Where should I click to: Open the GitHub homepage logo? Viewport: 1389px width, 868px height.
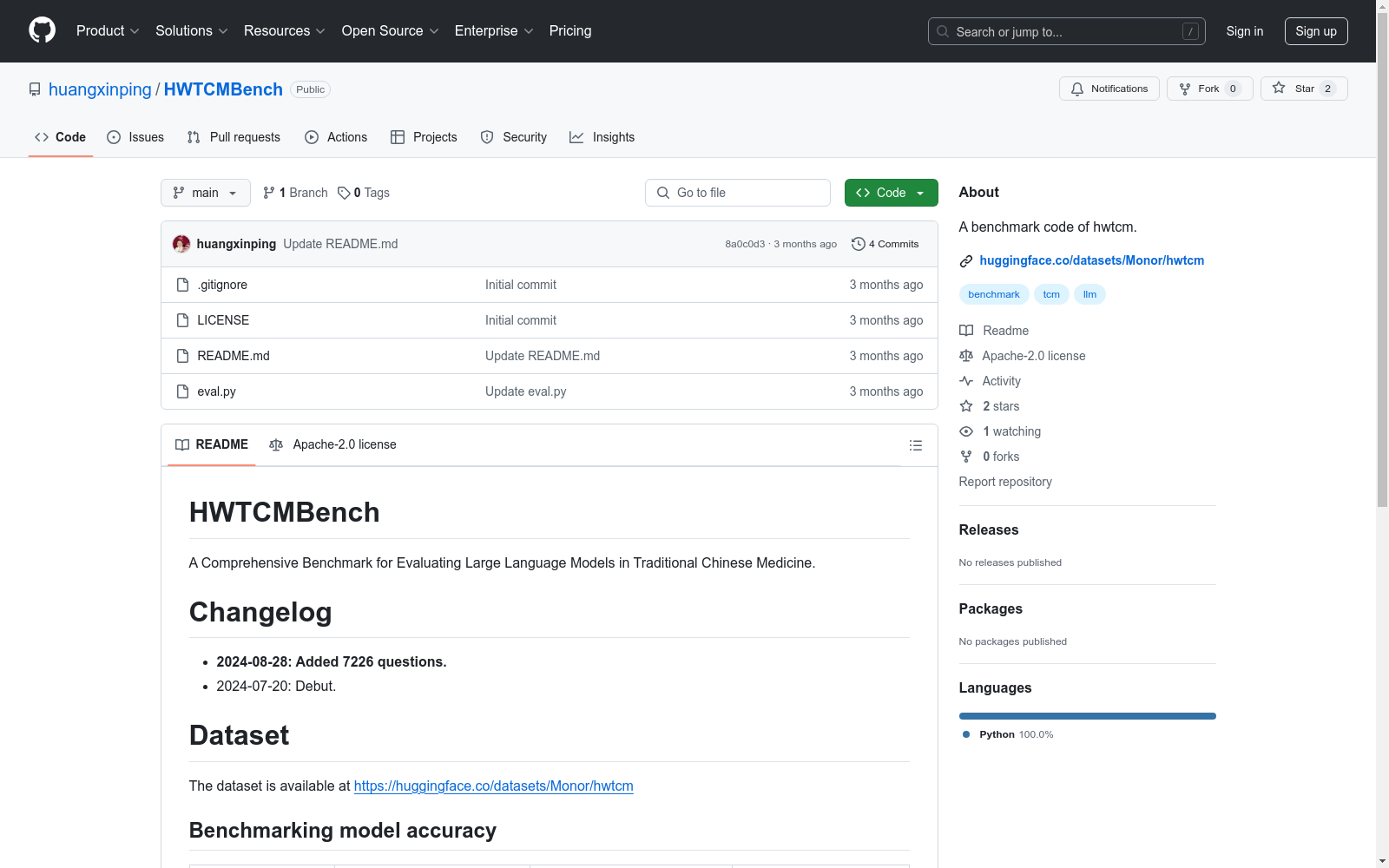point(42,30)
